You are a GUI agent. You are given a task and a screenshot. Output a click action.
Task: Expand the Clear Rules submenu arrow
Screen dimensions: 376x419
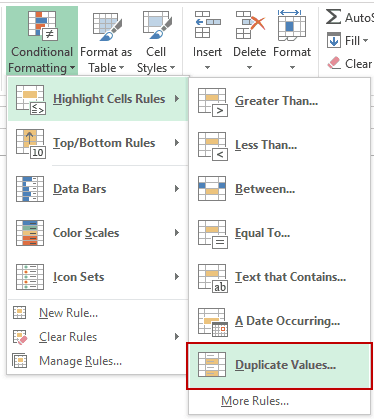tap(177, 337)
